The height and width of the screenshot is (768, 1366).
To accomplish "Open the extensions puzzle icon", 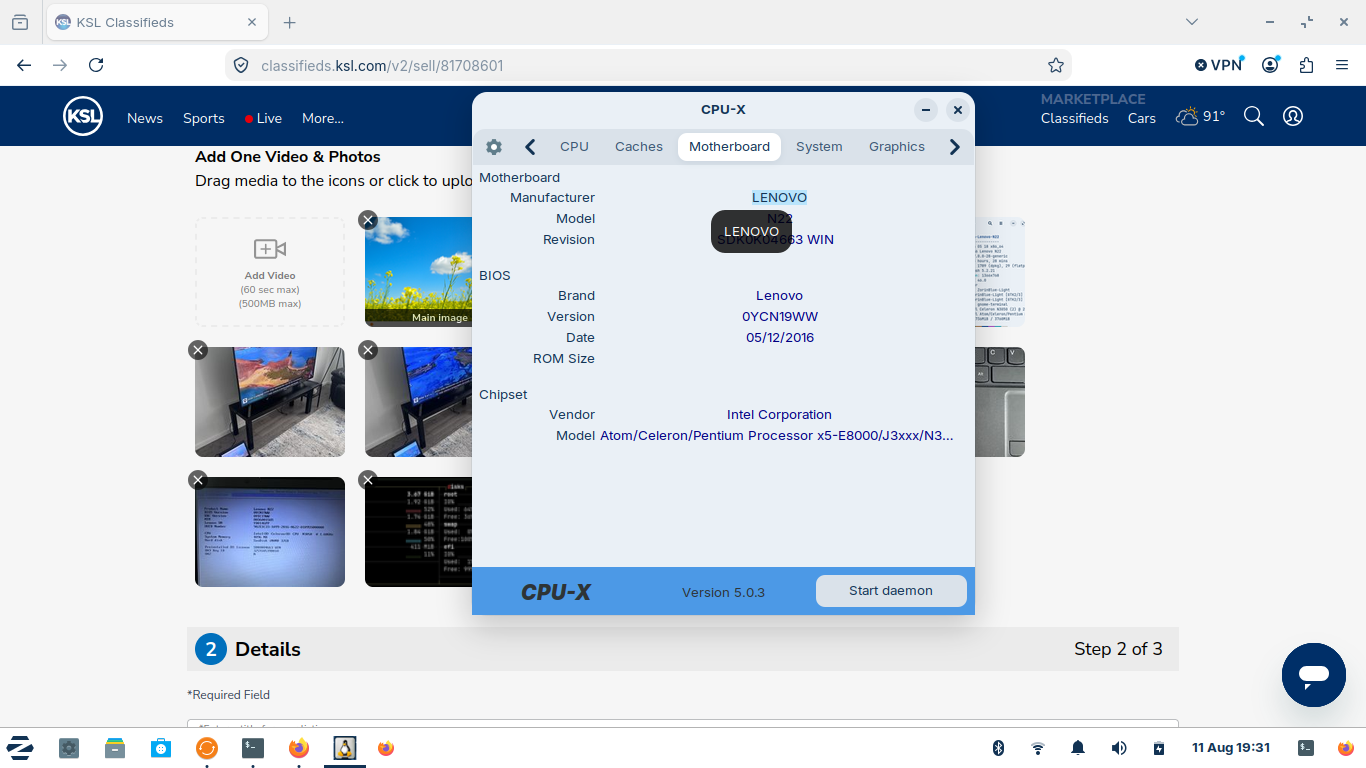I will tap(1306, 65).
